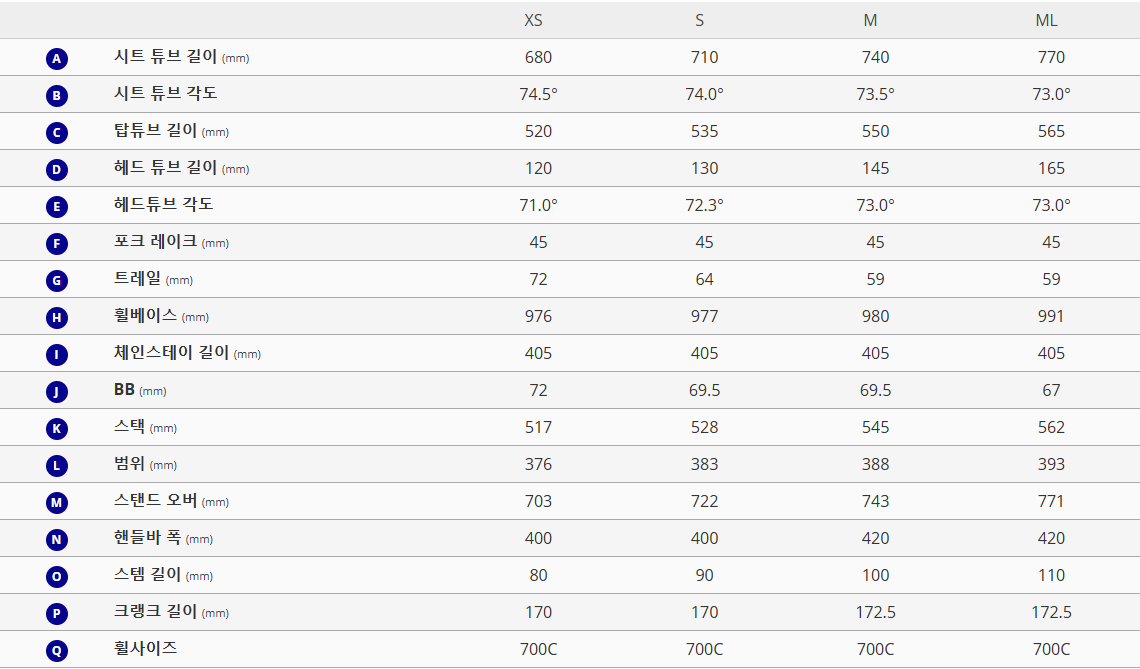Click the circle Q wheel size icon
Screen dimensions: 1140x669
pos(57,651)
